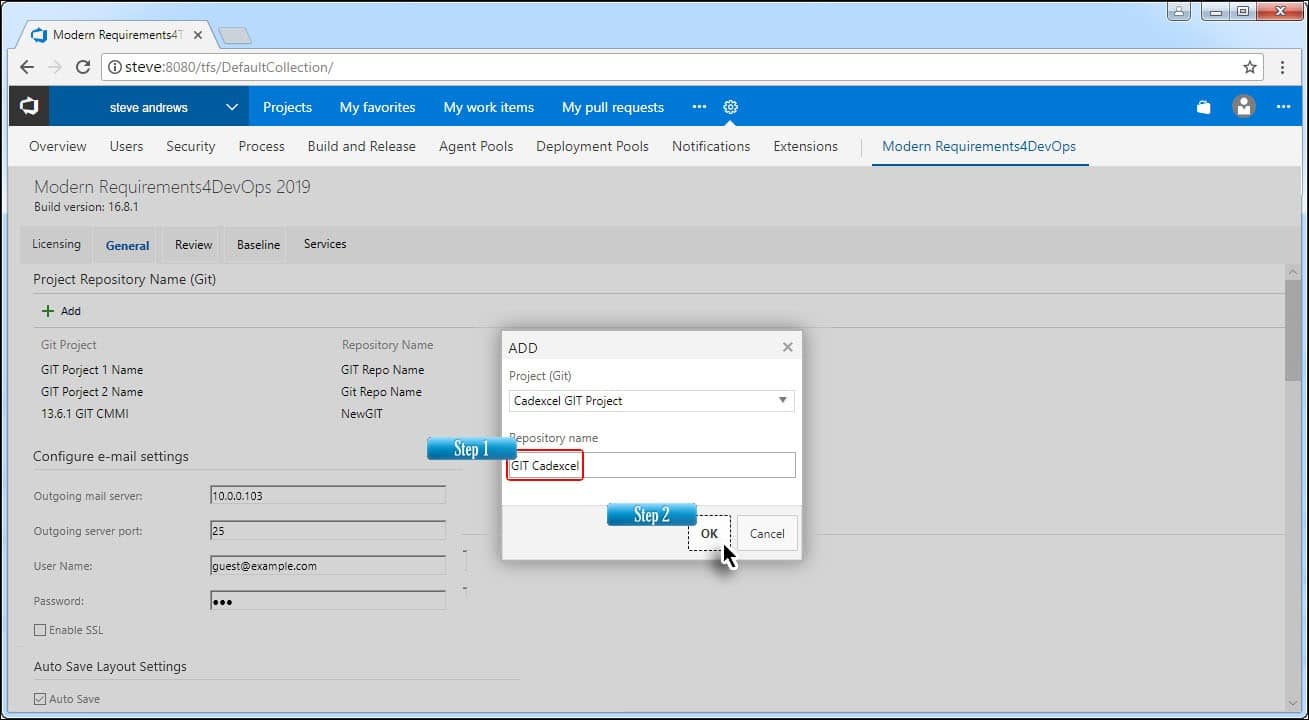Switch to the Services sub-tab
Viewport: 1309px width, 720px height.
(x=325, y=244)
